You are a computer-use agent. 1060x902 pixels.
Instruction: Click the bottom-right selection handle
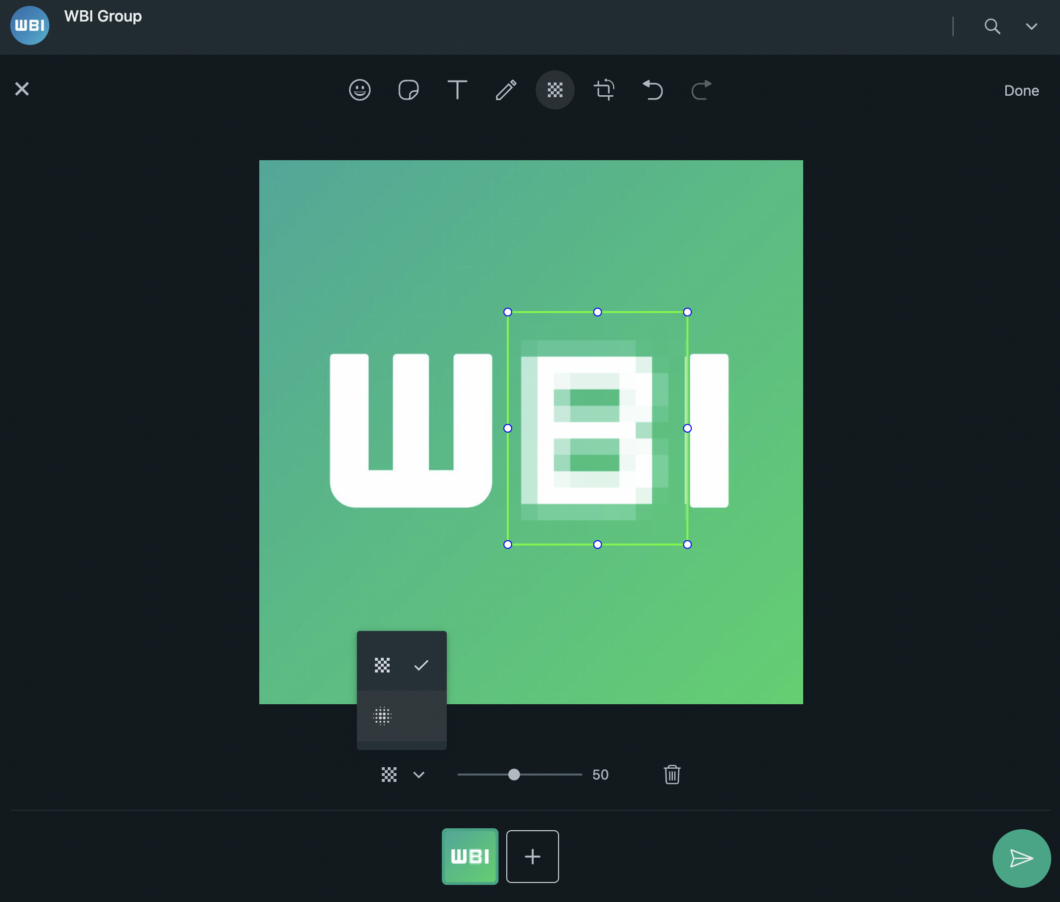(x=688, y=544)
